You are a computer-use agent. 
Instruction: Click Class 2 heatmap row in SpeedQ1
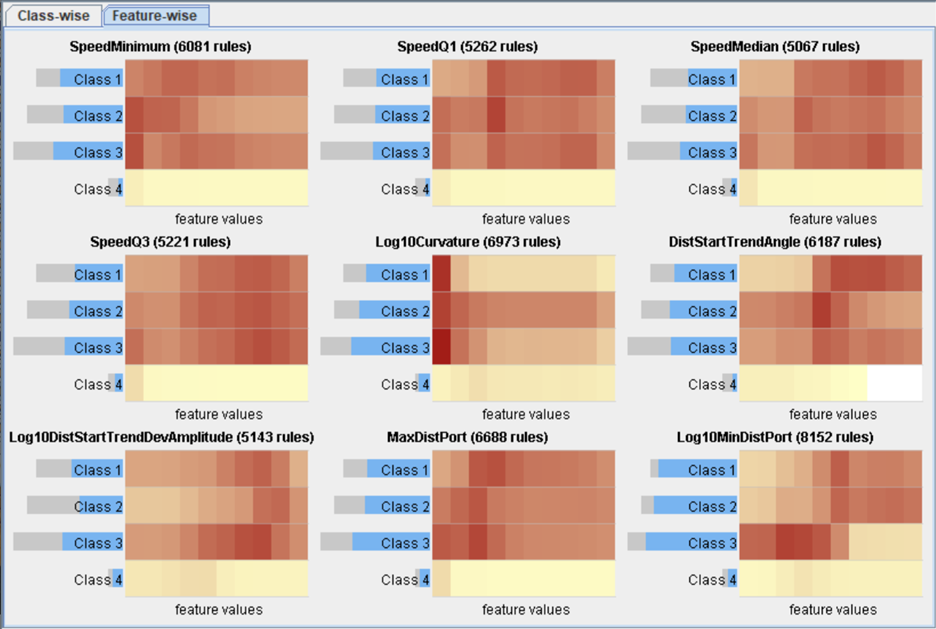pyautogui.click(x=523, y=116)
